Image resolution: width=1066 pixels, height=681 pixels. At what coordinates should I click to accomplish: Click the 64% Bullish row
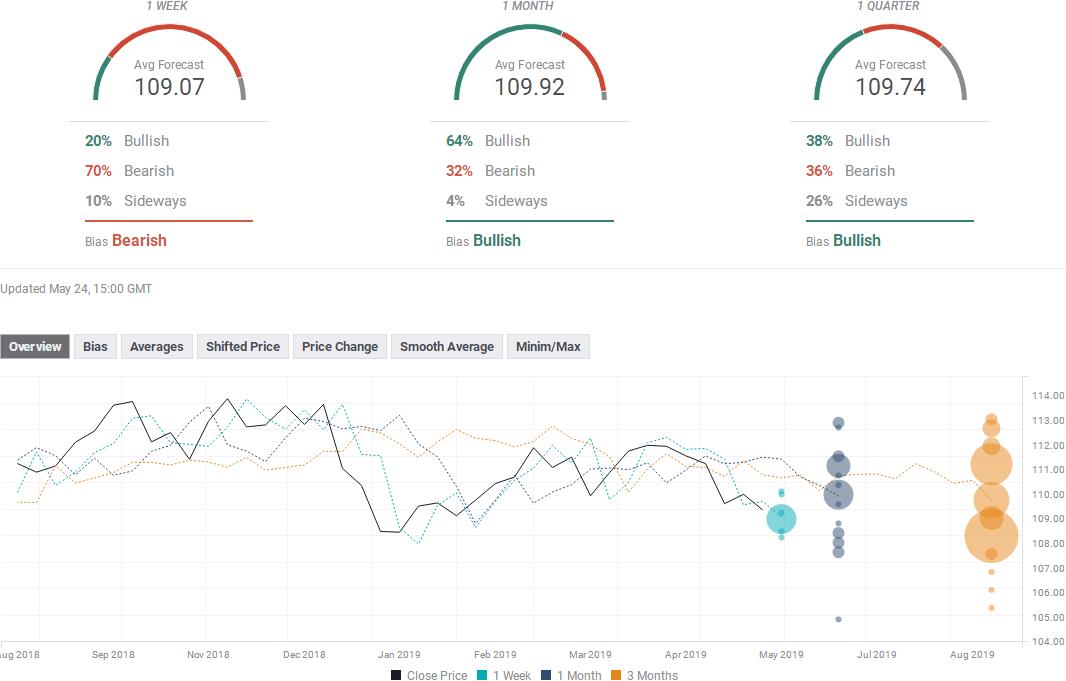pyautogui.click(x=489, y=141)
